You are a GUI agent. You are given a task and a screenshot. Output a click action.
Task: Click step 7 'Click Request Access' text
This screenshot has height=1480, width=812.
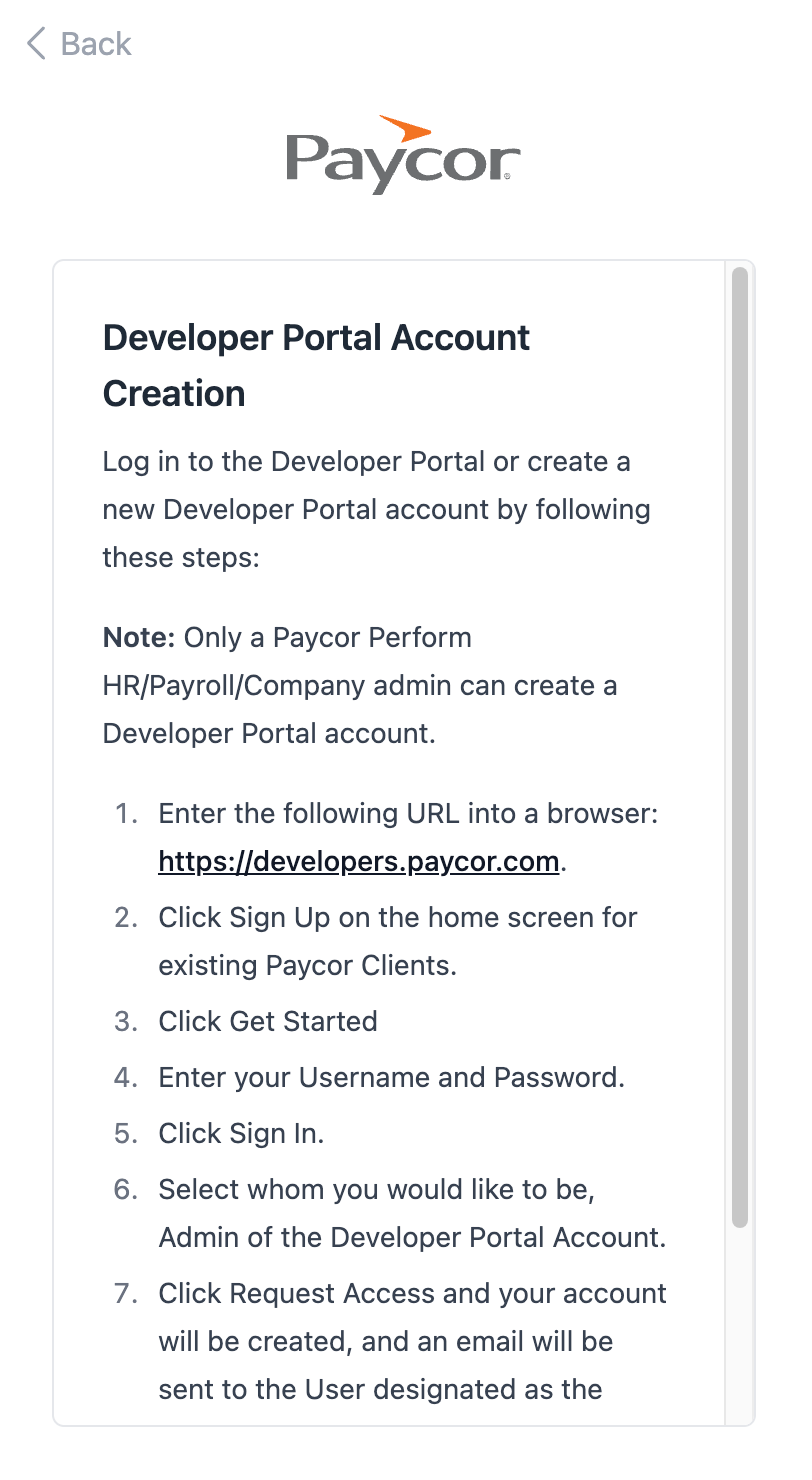(412, 1294)
